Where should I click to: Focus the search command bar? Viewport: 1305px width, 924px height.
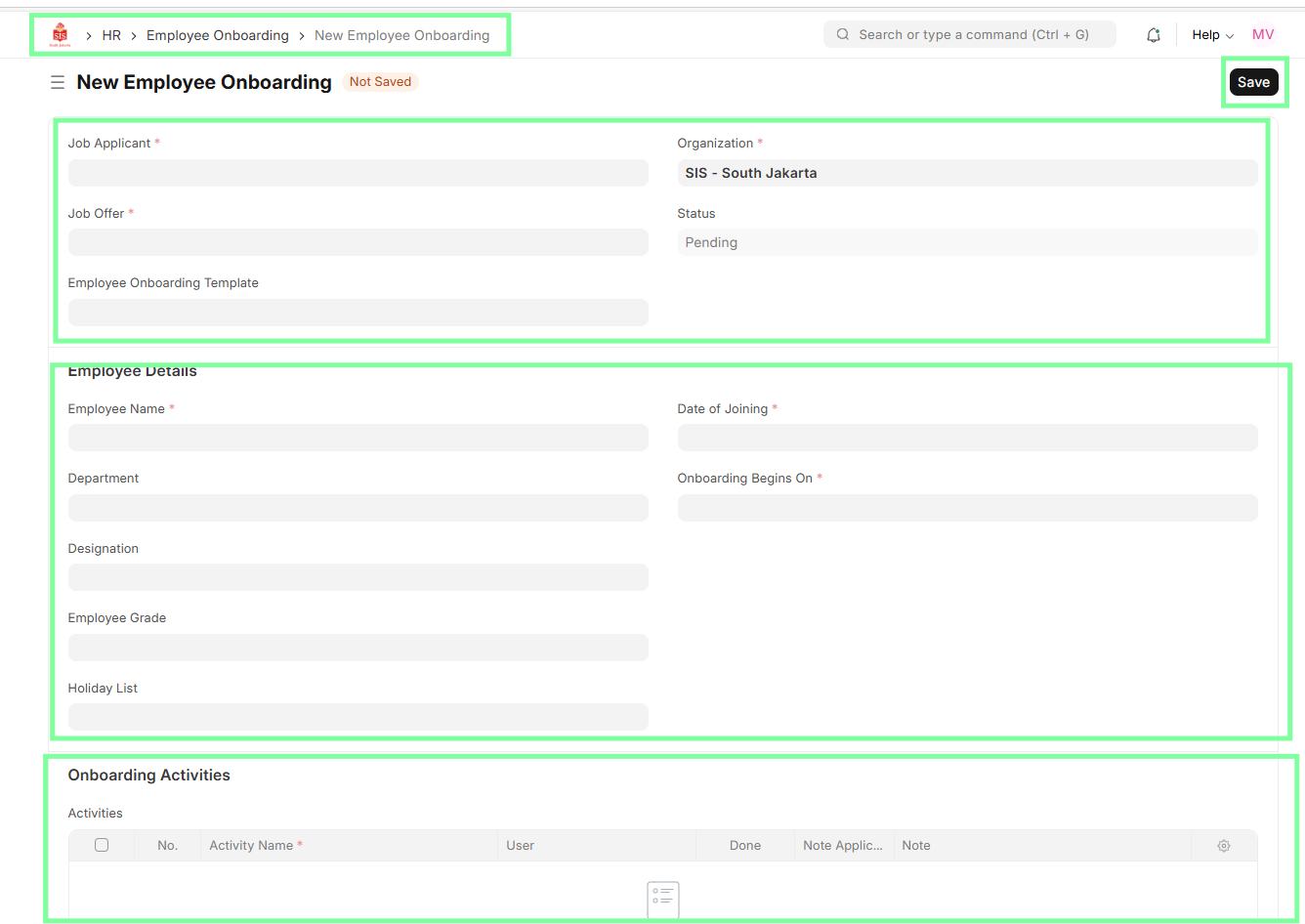coord(969,34)
